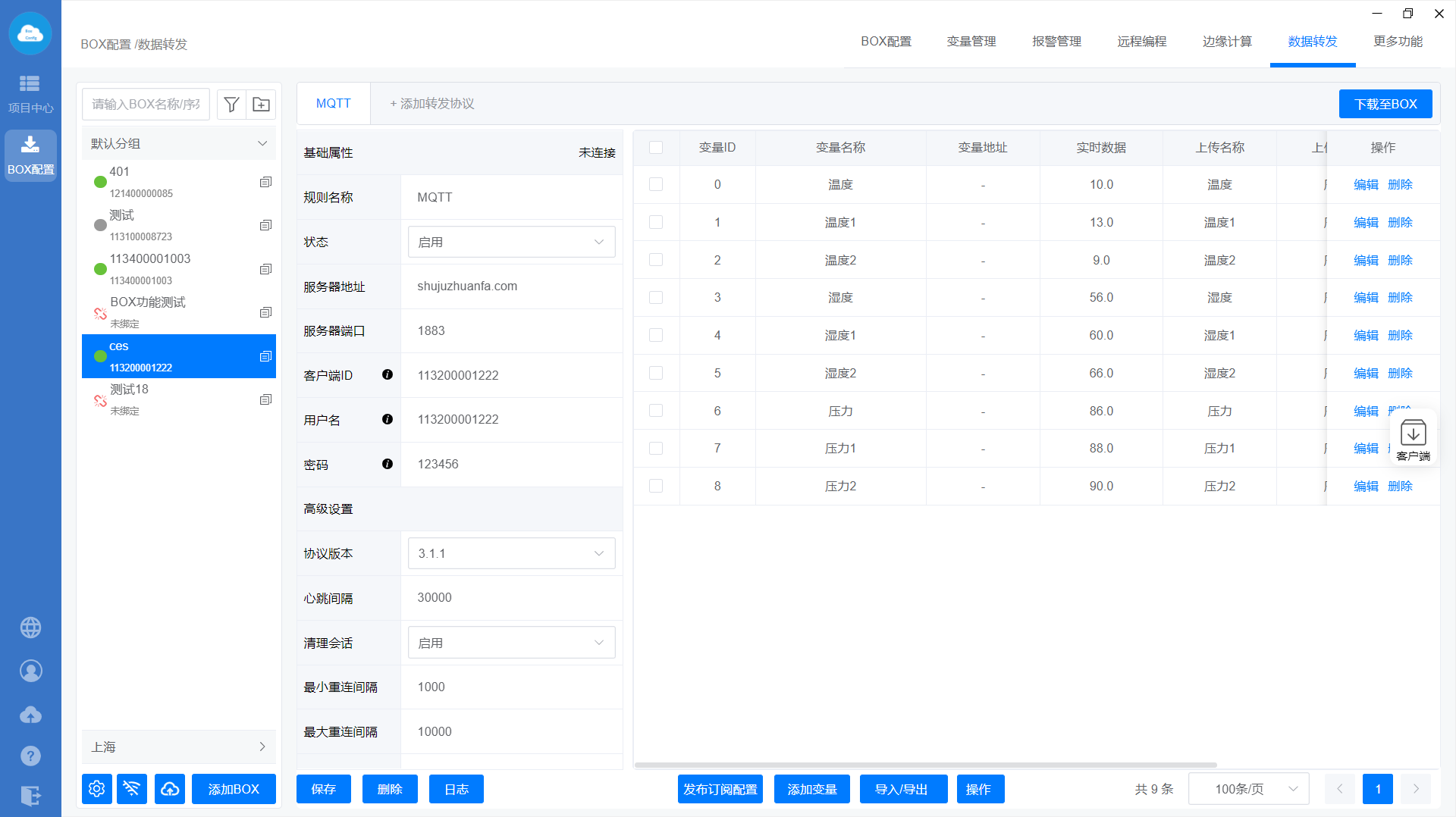
Task: Click the filter funnel icon
Action: coord(231,105)
